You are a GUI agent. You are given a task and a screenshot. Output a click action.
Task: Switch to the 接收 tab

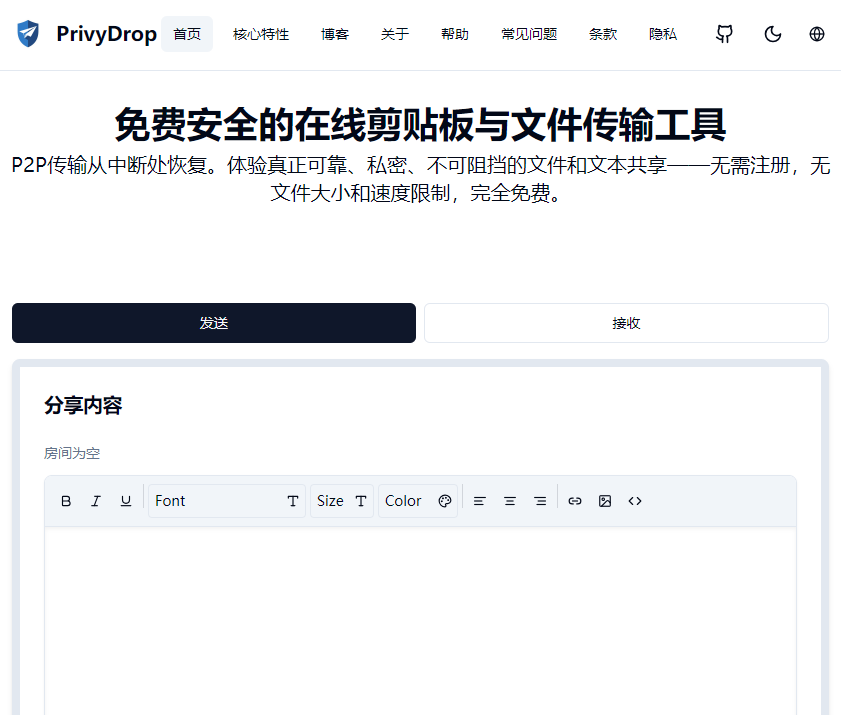click(626, 323)
